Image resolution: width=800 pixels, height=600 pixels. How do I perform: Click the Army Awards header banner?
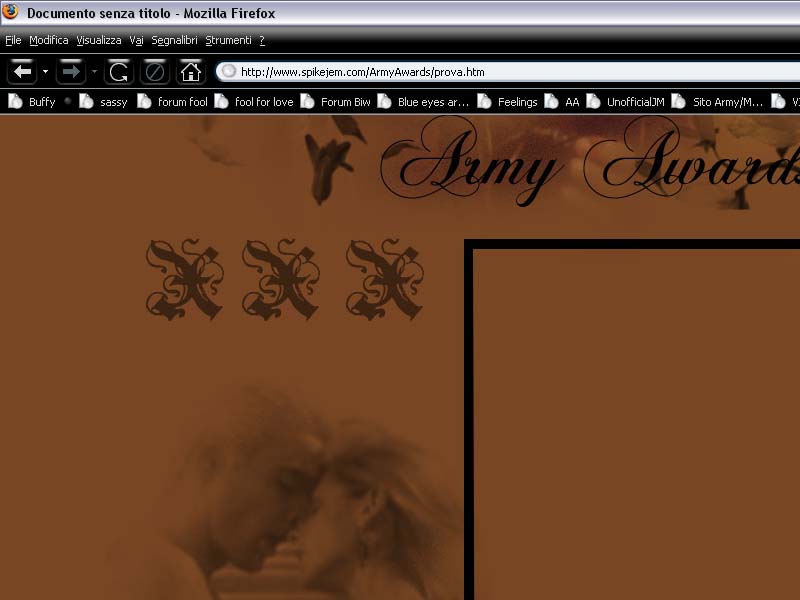pyautogui.click(x=589, y=162)
